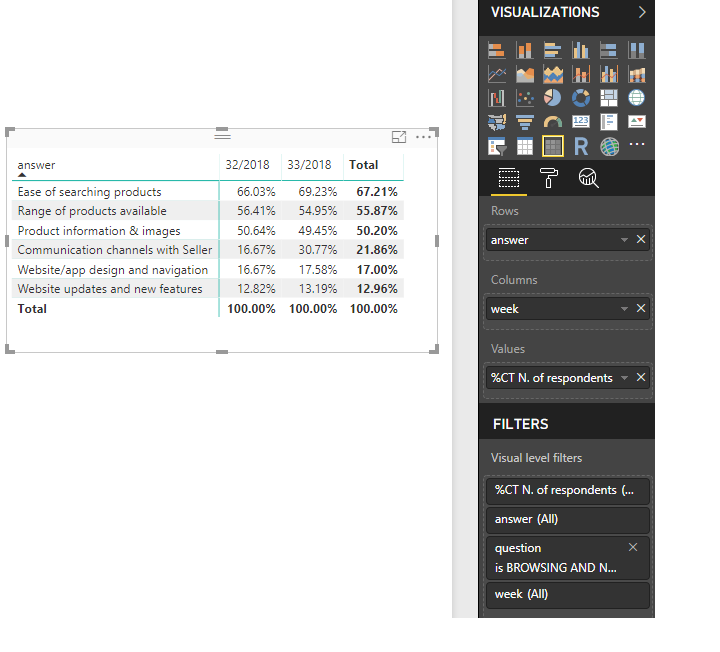Select the Clustered bar chart visual

(x=553, y=51)
